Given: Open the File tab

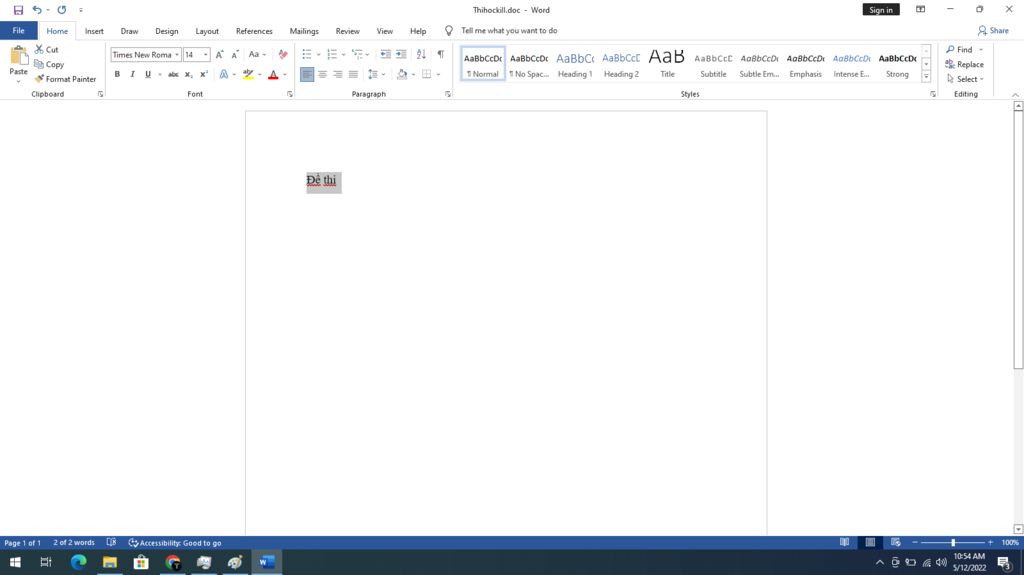Looking at the screenshot, I should 18,31.
